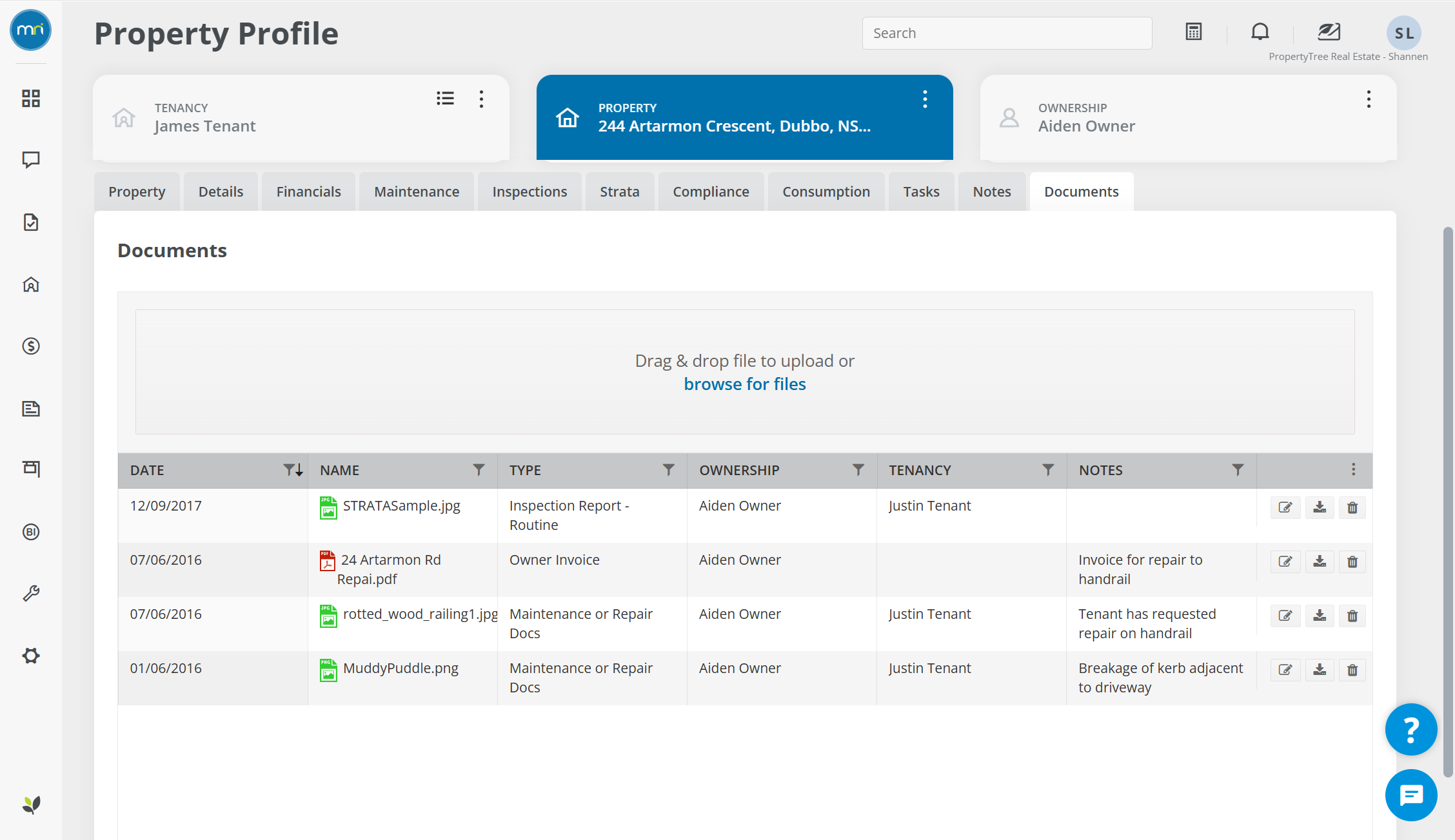Open the tenancy list view icon
The width and height of the screenshot is (1455, 840).
tap(445, 99)
